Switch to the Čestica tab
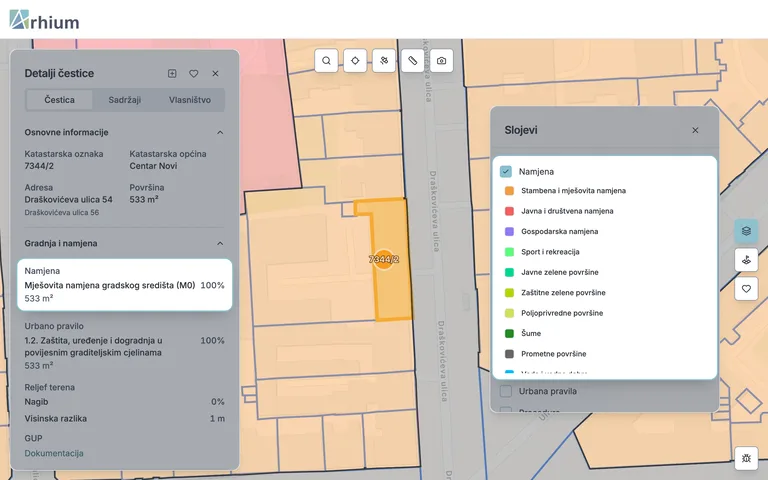Image resolution: width=768 pixels, height=480 pixels. coord(59,100)
